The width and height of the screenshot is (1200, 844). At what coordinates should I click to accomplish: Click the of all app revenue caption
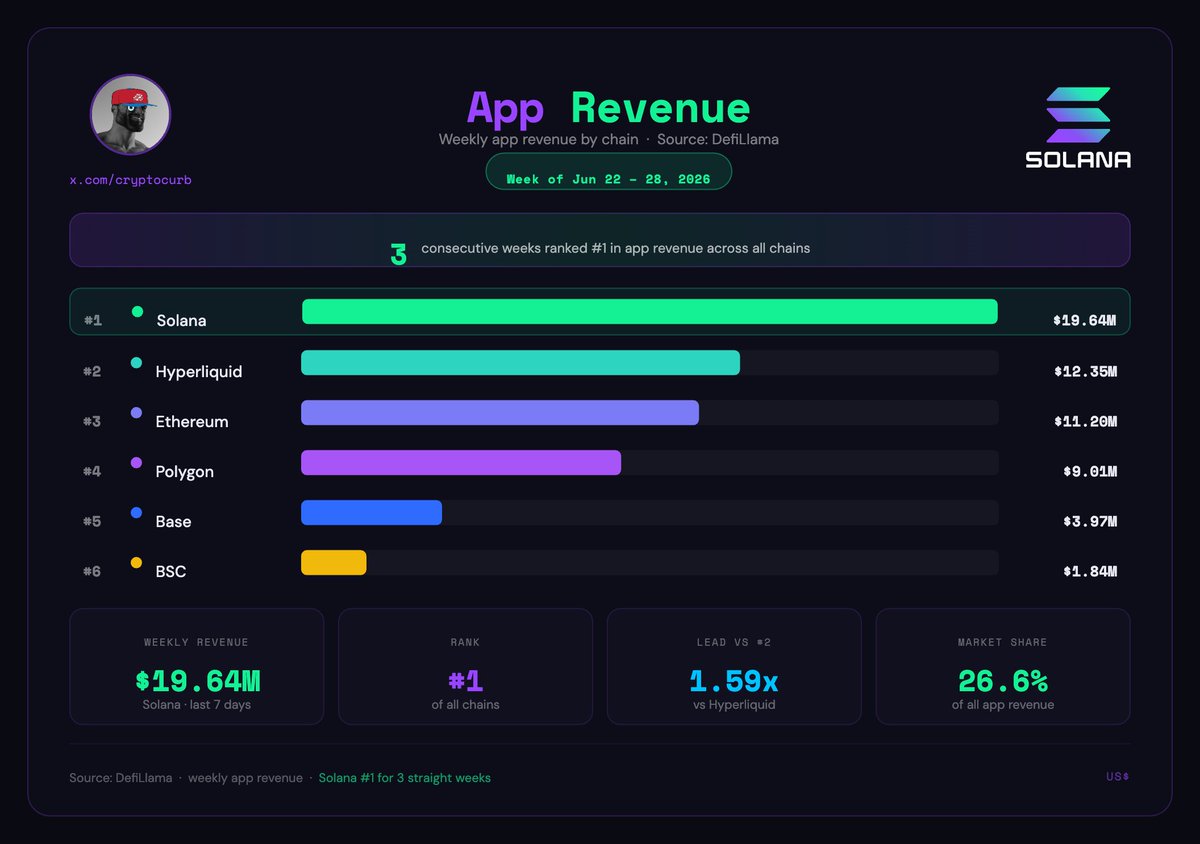(x=1003, y=705)
